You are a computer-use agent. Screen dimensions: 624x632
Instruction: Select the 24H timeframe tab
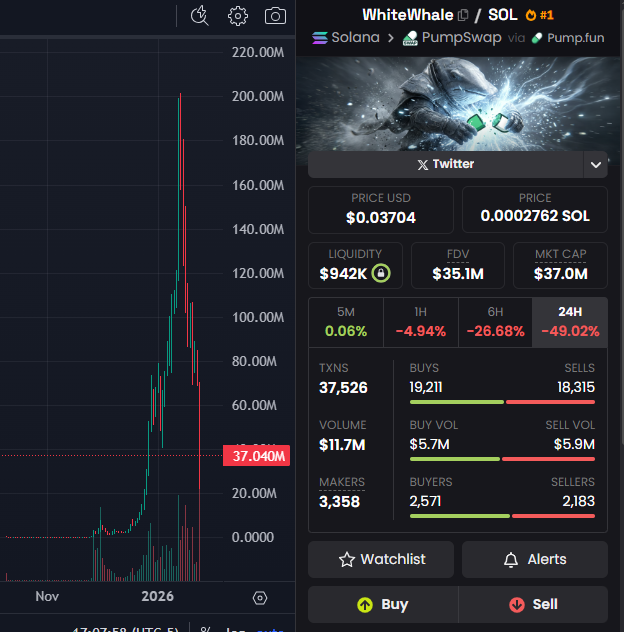[570, 322]
